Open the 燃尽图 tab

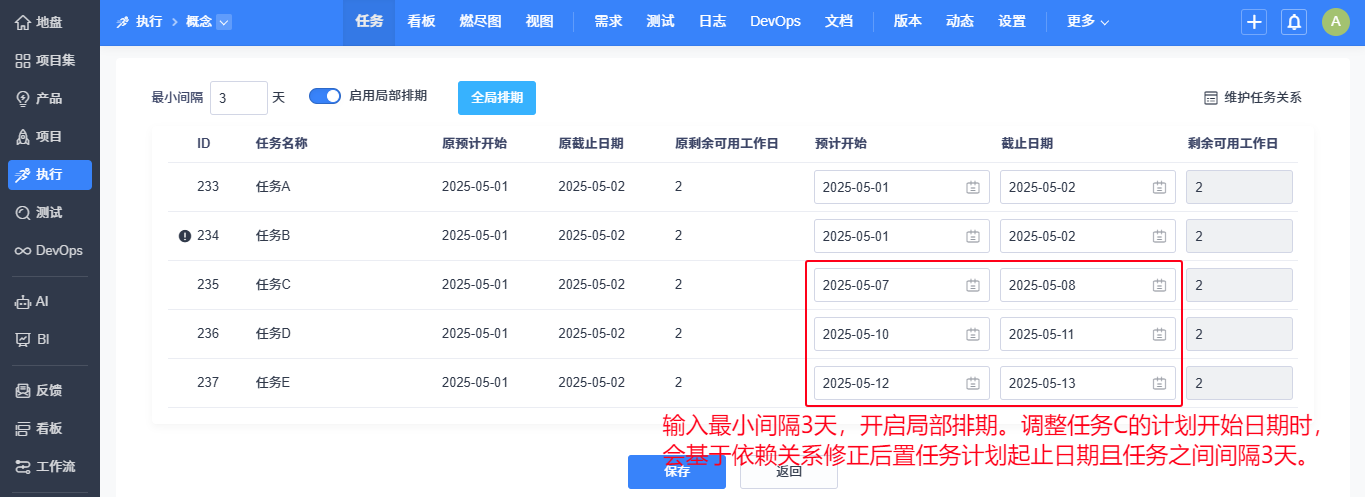point(480,22)
